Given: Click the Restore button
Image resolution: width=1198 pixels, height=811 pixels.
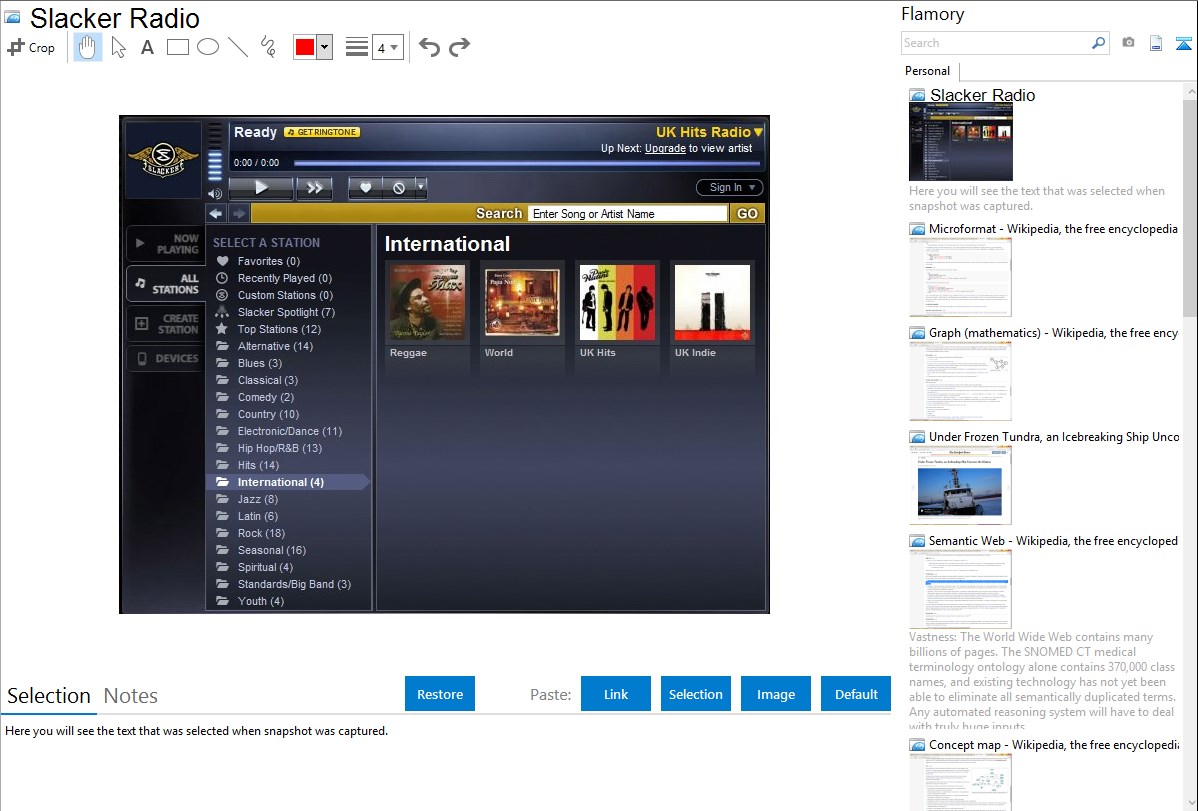Looking at the screenshot, I should tap(440, 694).
